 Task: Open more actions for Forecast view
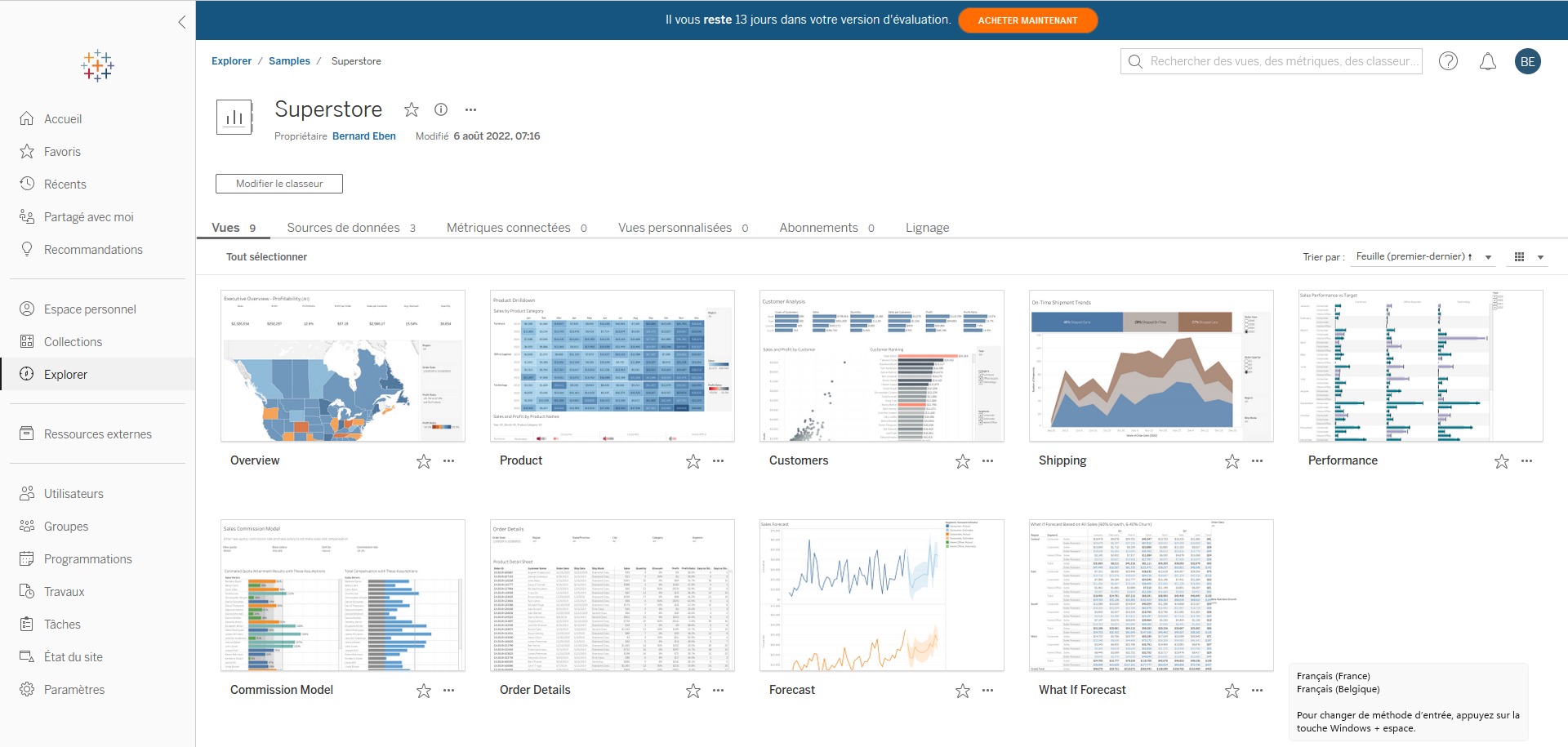click(987, 691)
